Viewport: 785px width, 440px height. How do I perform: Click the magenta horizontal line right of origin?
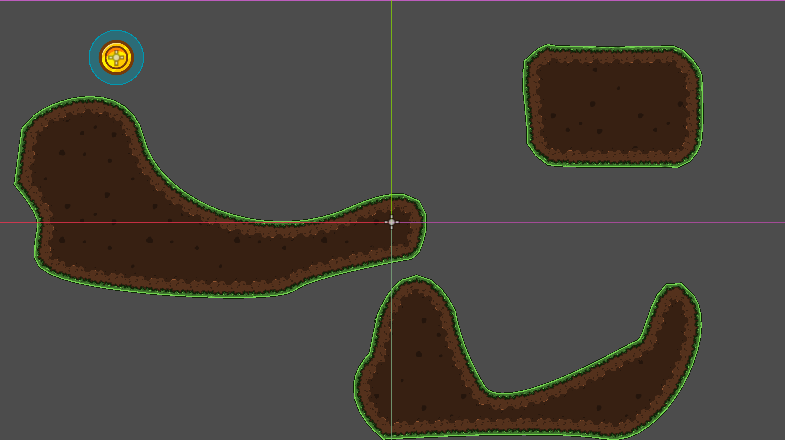point(600,222)
